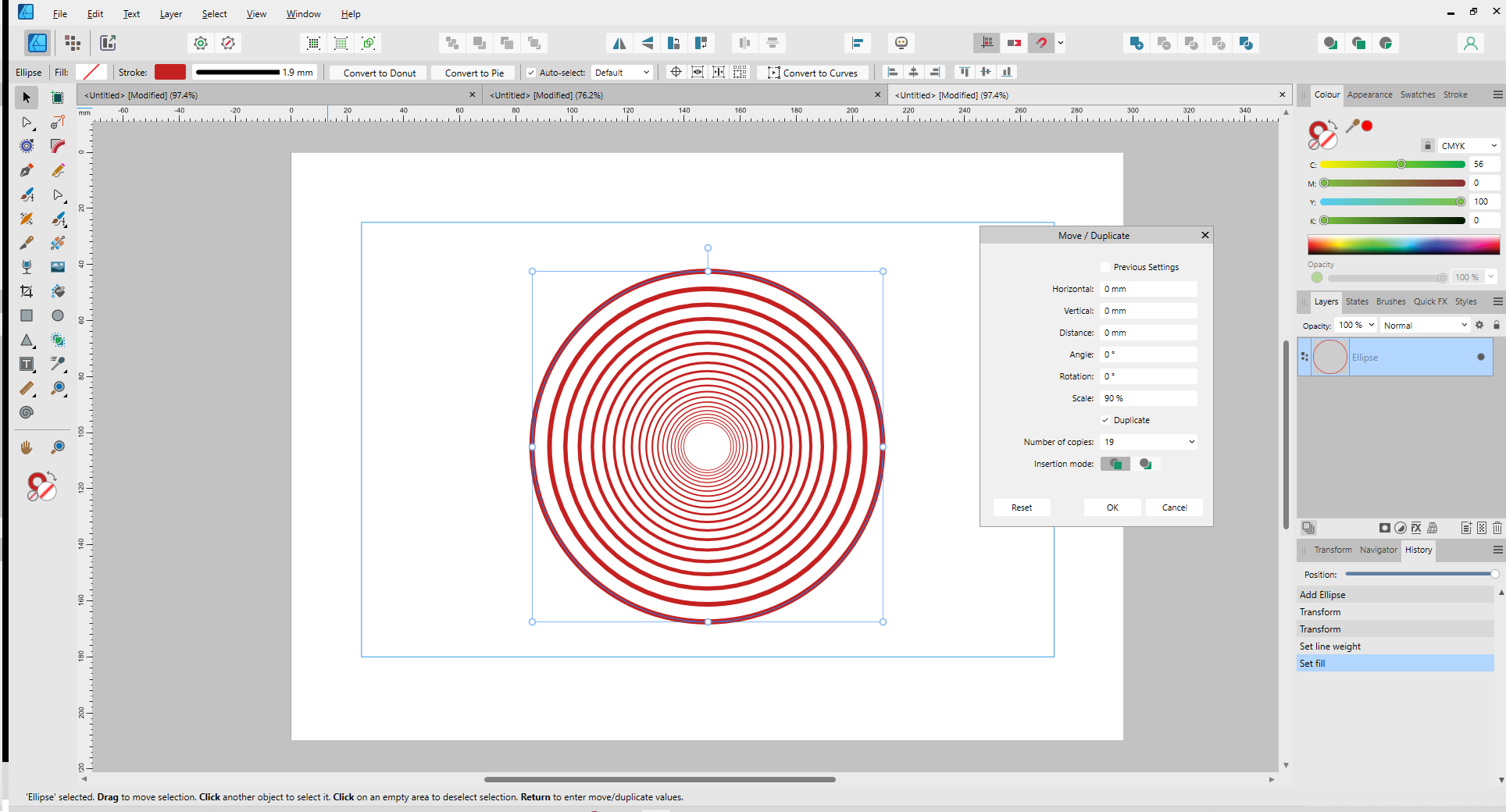Select the Ellipse tool
The image size is (1506, 812).
58,315
